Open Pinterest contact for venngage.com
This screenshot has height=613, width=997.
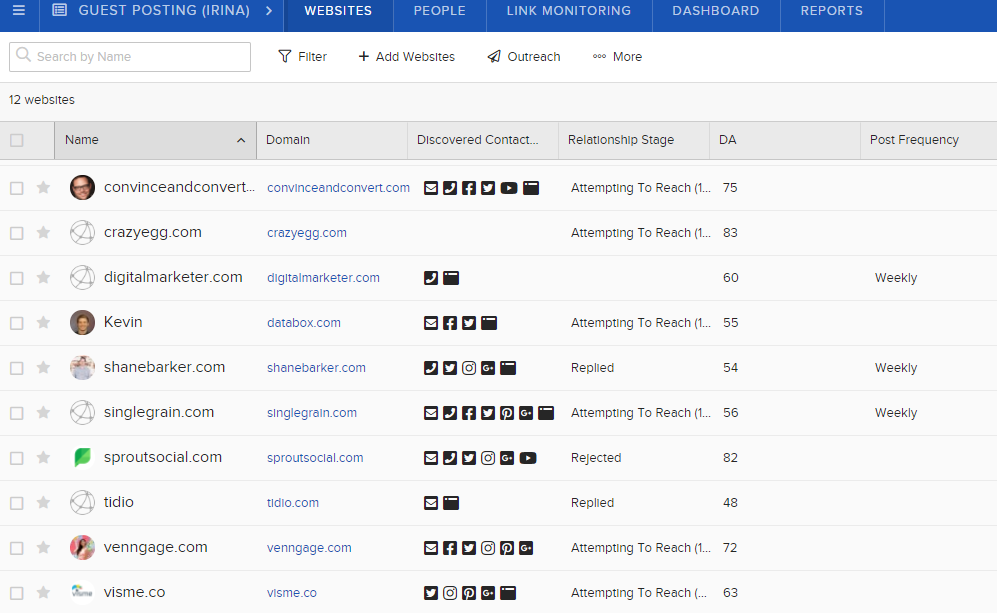(507, 548)
